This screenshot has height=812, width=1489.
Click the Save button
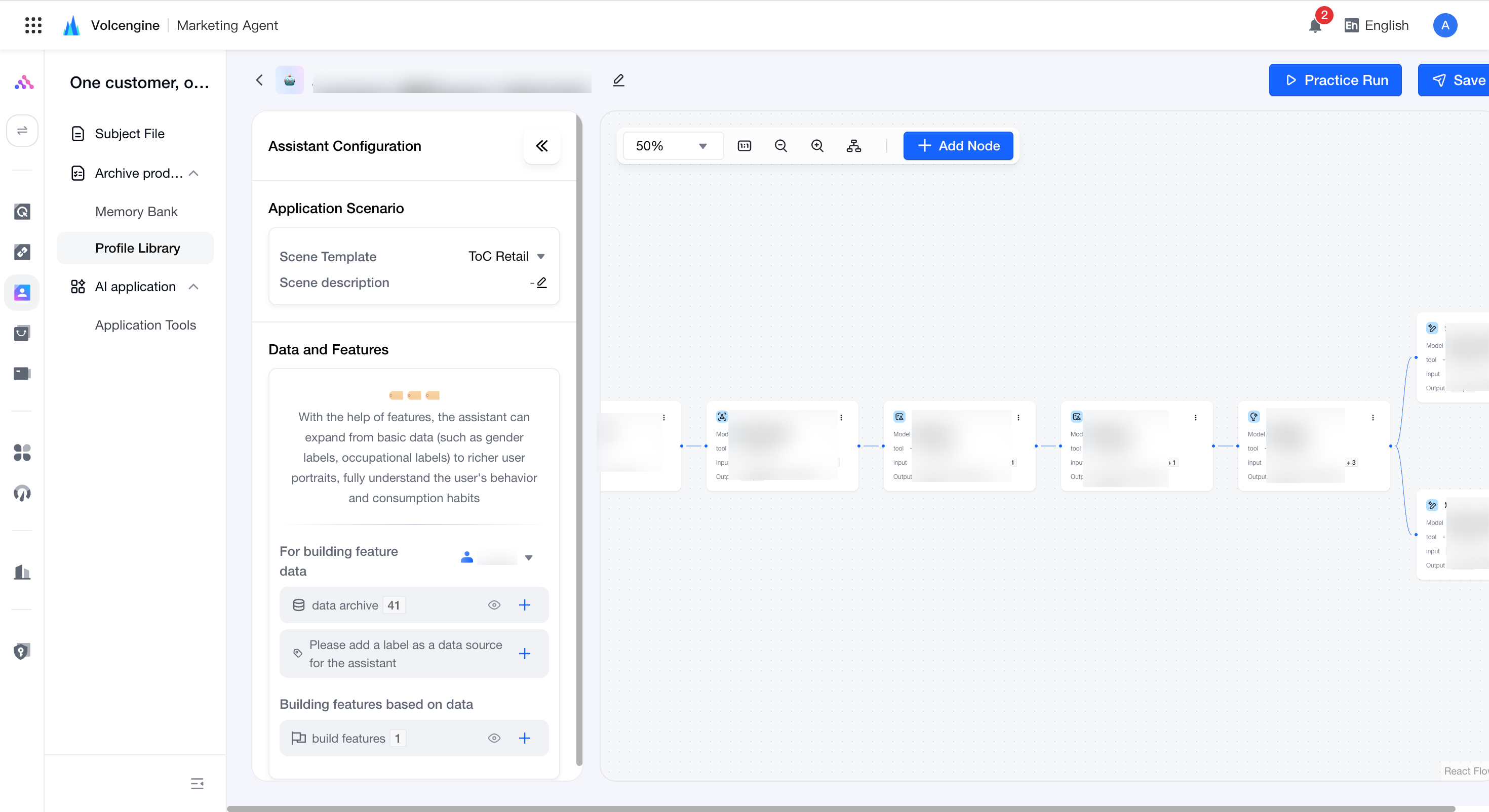click(x=1454, y=80)
